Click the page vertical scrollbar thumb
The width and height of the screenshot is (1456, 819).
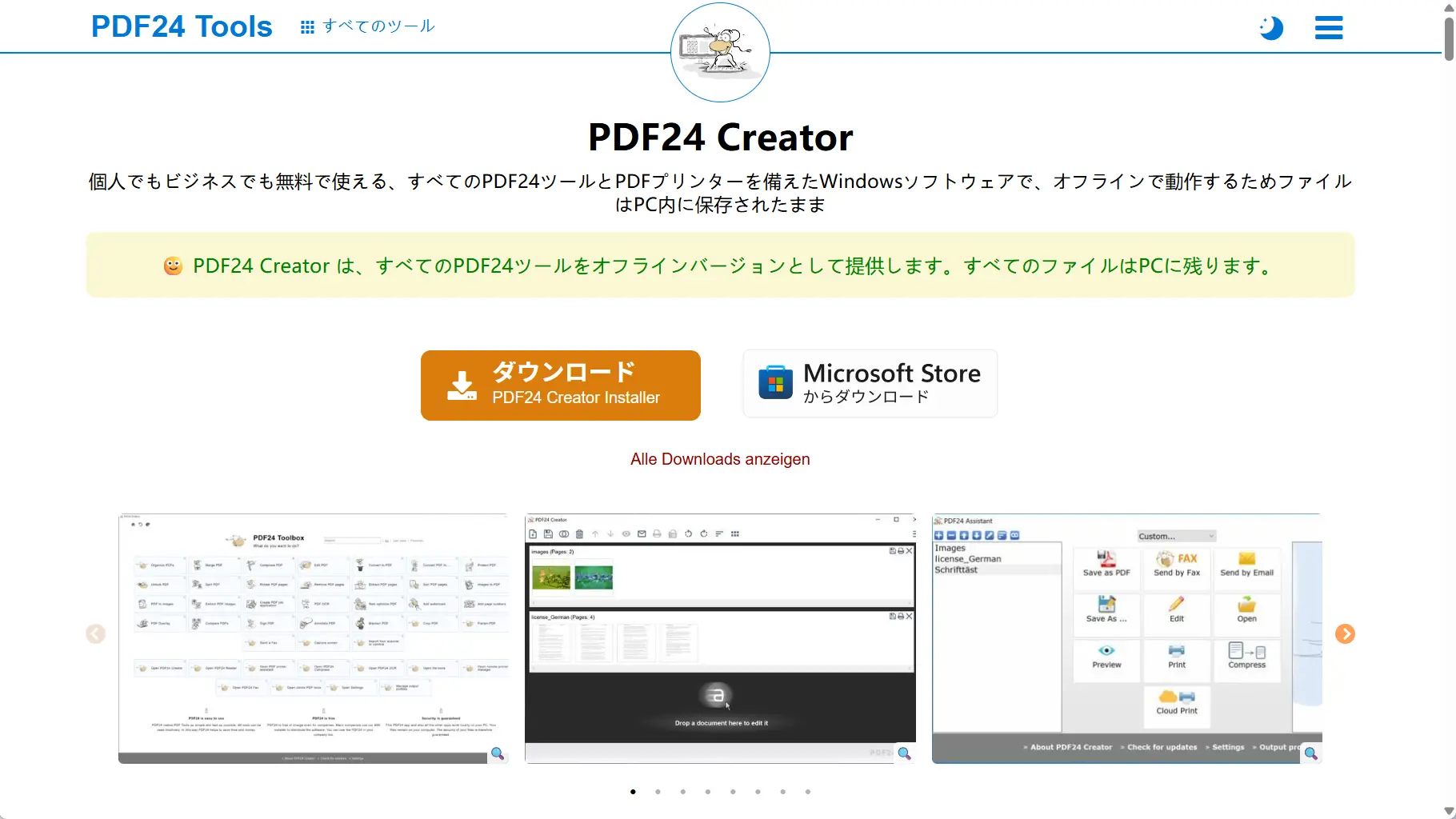coord(1449,38)
